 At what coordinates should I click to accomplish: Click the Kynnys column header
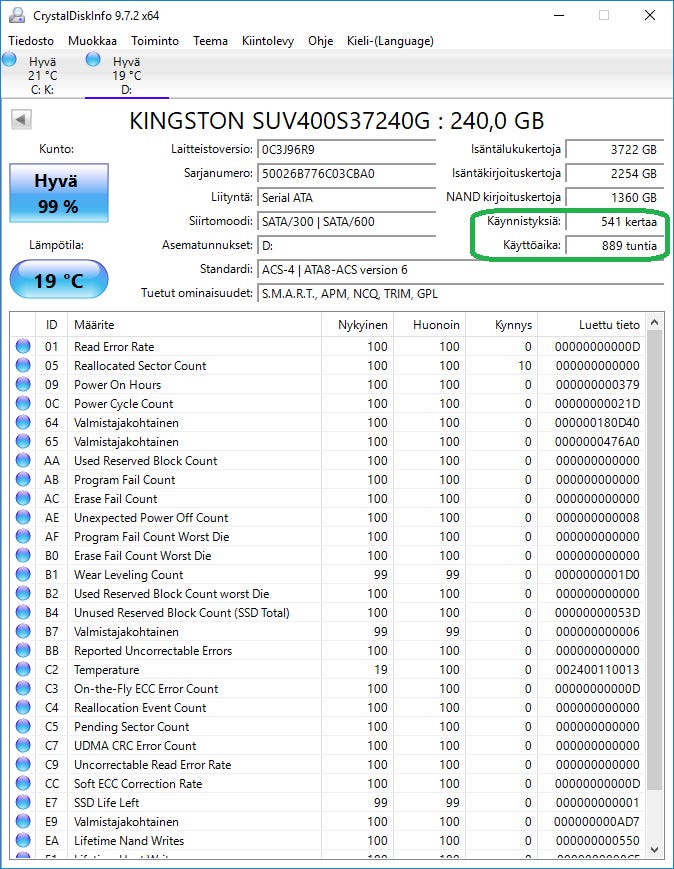502,325
